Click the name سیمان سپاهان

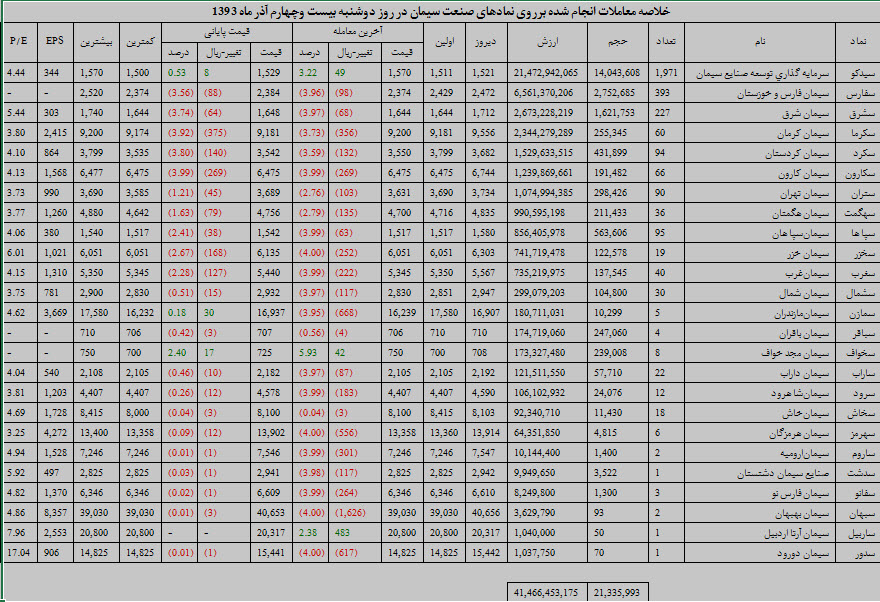point(801,233)
